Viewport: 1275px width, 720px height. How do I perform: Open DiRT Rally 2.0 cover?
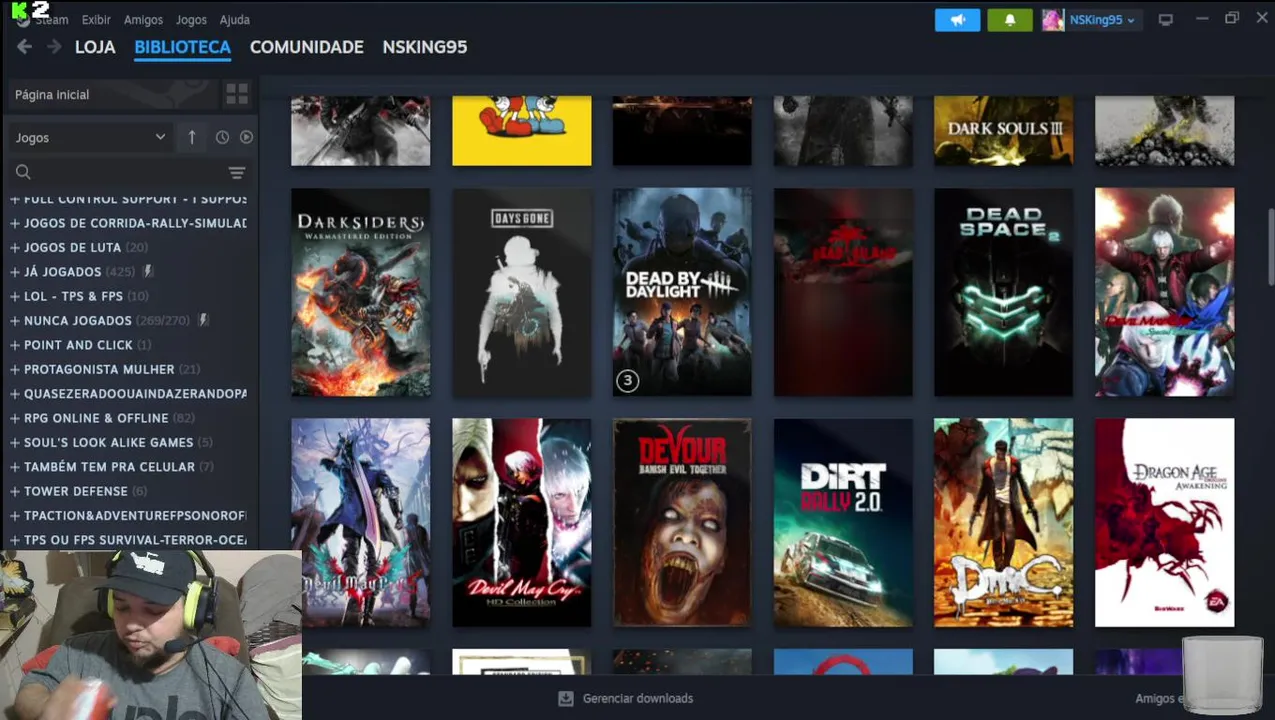pyautogui.click(x=843, y=522)
